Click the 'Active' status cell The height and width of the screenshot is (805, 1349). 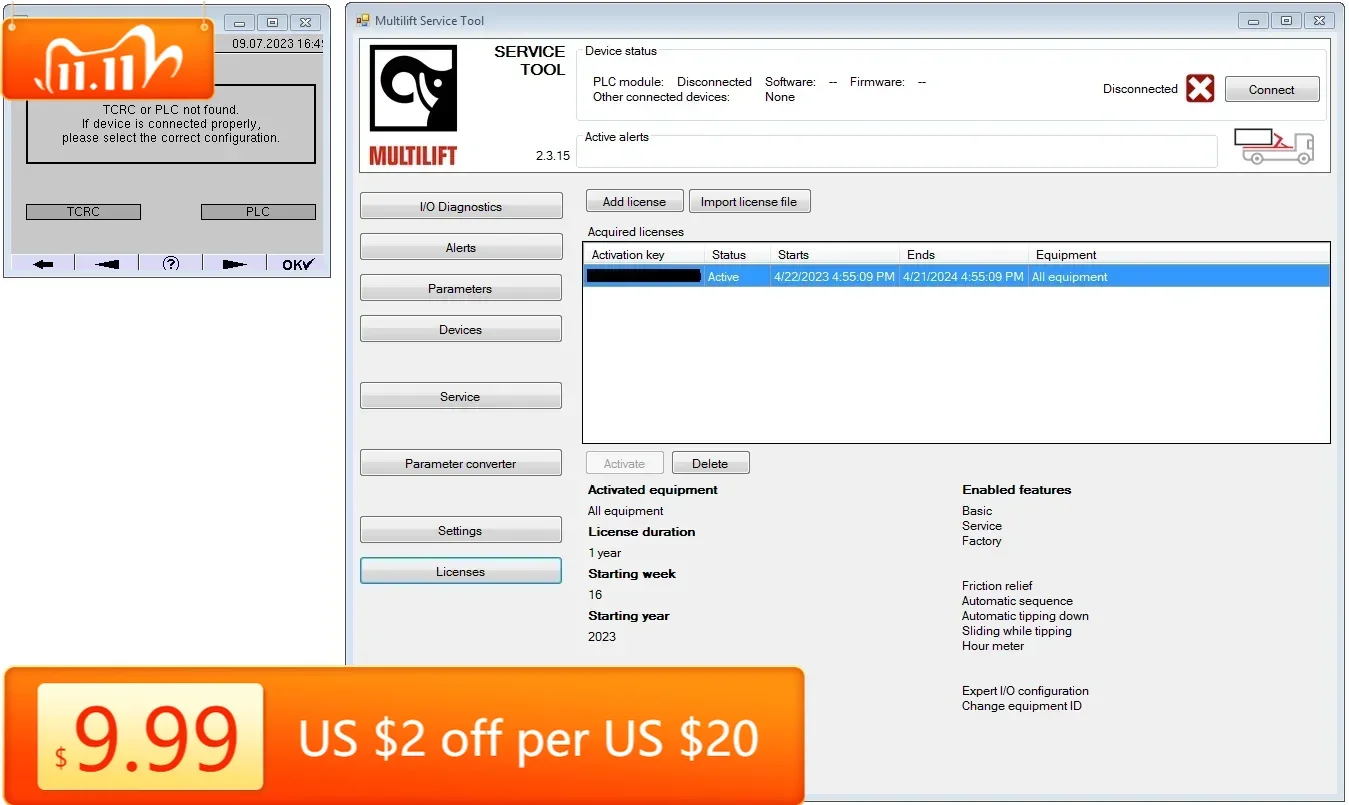click(723, 277)
